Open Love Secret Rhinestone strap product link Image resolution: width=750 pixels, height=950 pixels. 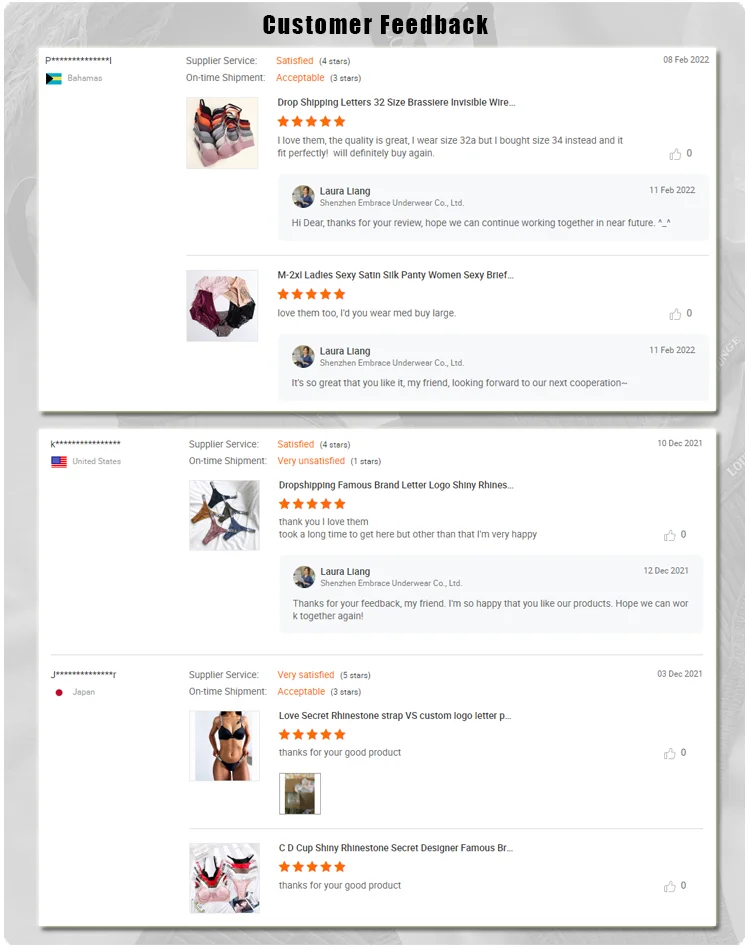coord(395,716)
